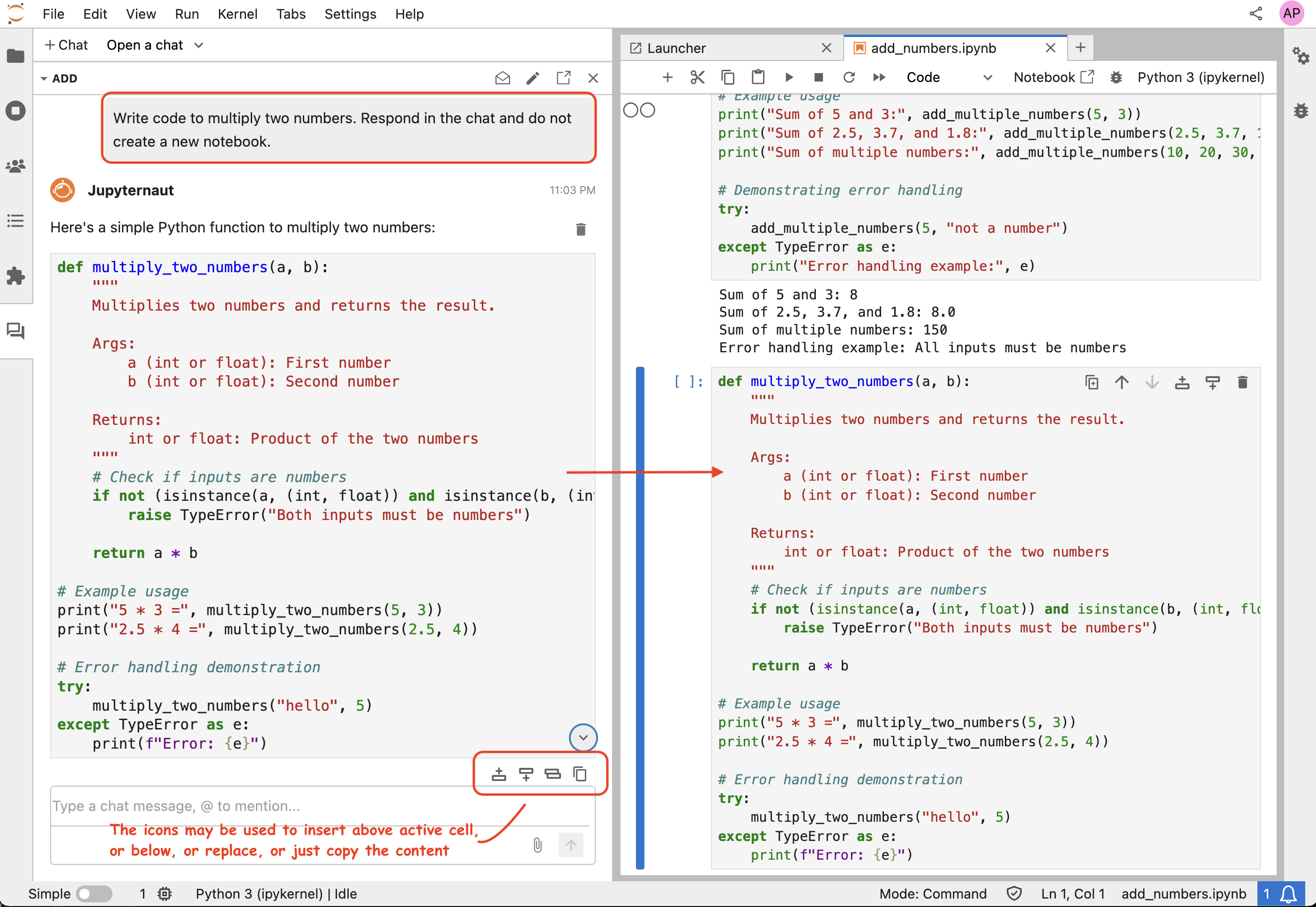Open the Table of Contents sidebar icon

click(16, 221)
